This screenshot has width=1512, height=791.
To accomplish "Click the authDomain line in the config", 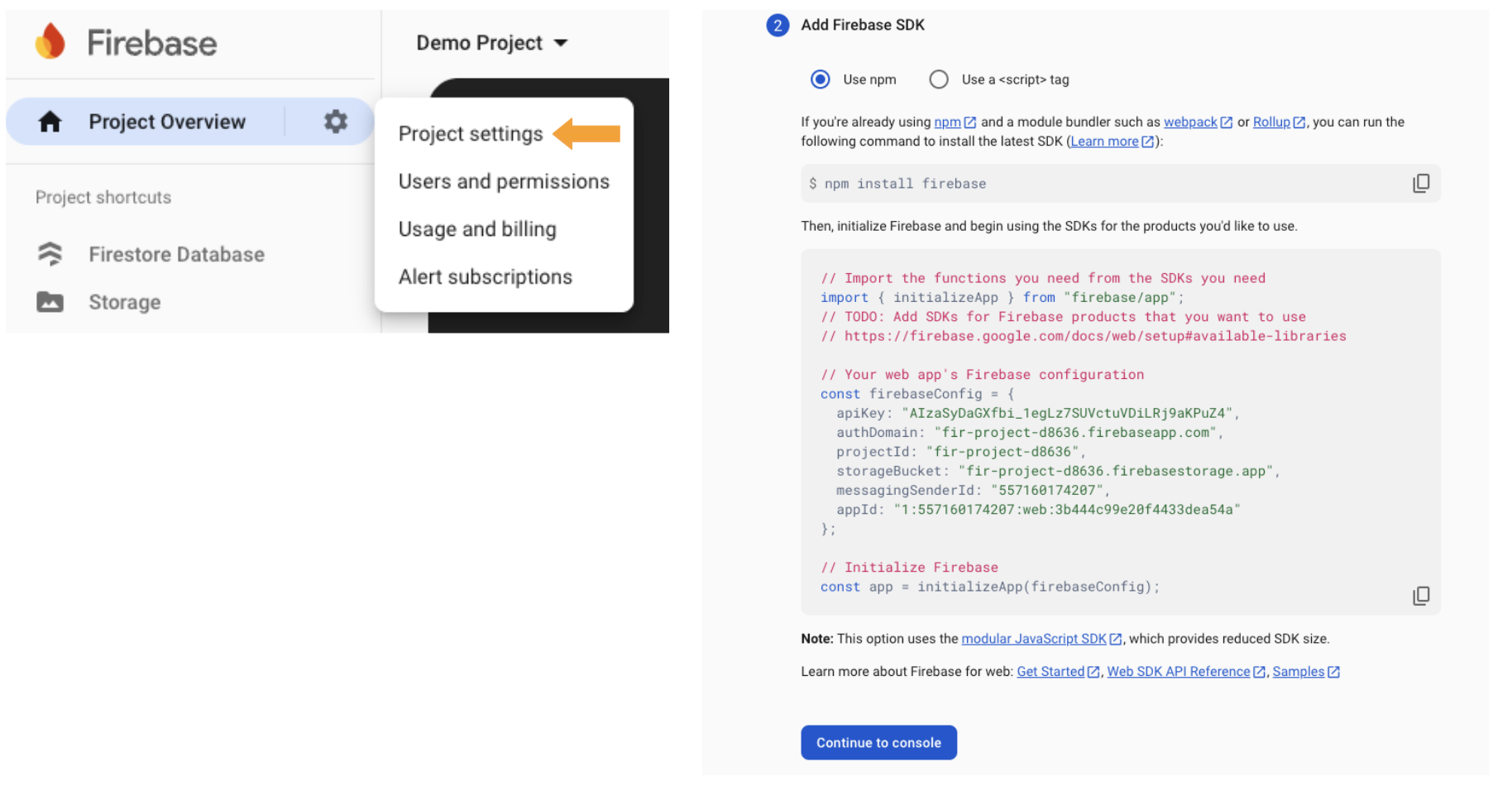I will (1029, 432).
